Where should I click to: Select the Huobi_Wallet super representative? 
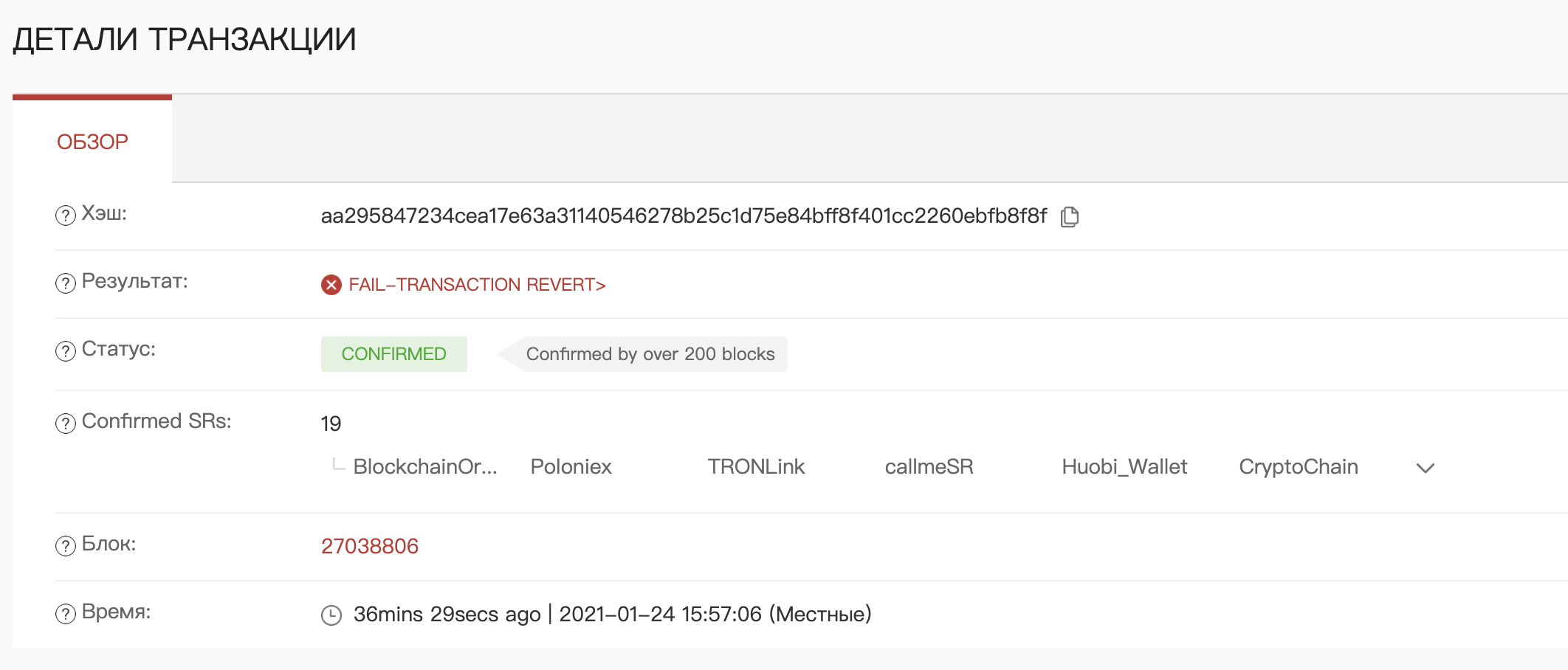coord(1124,467)
